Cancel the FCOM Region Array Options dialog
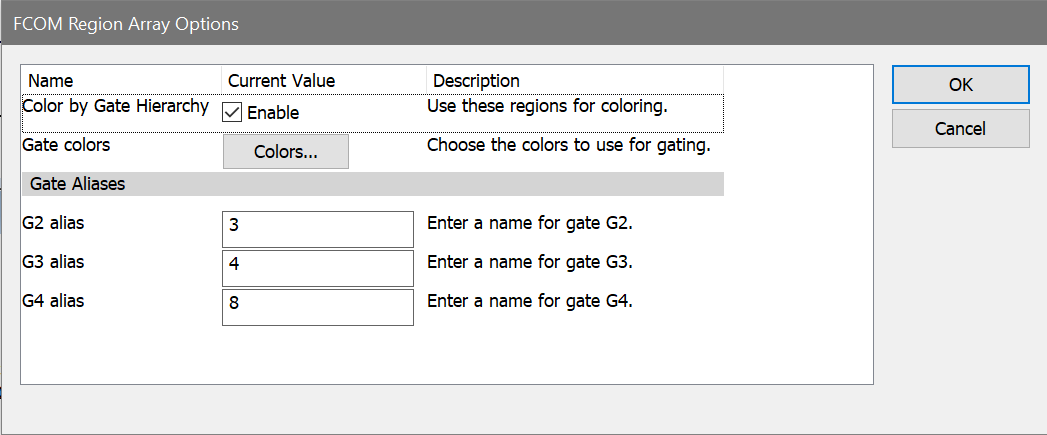This screenshot has height=435, width=1047. pos(960,129)
